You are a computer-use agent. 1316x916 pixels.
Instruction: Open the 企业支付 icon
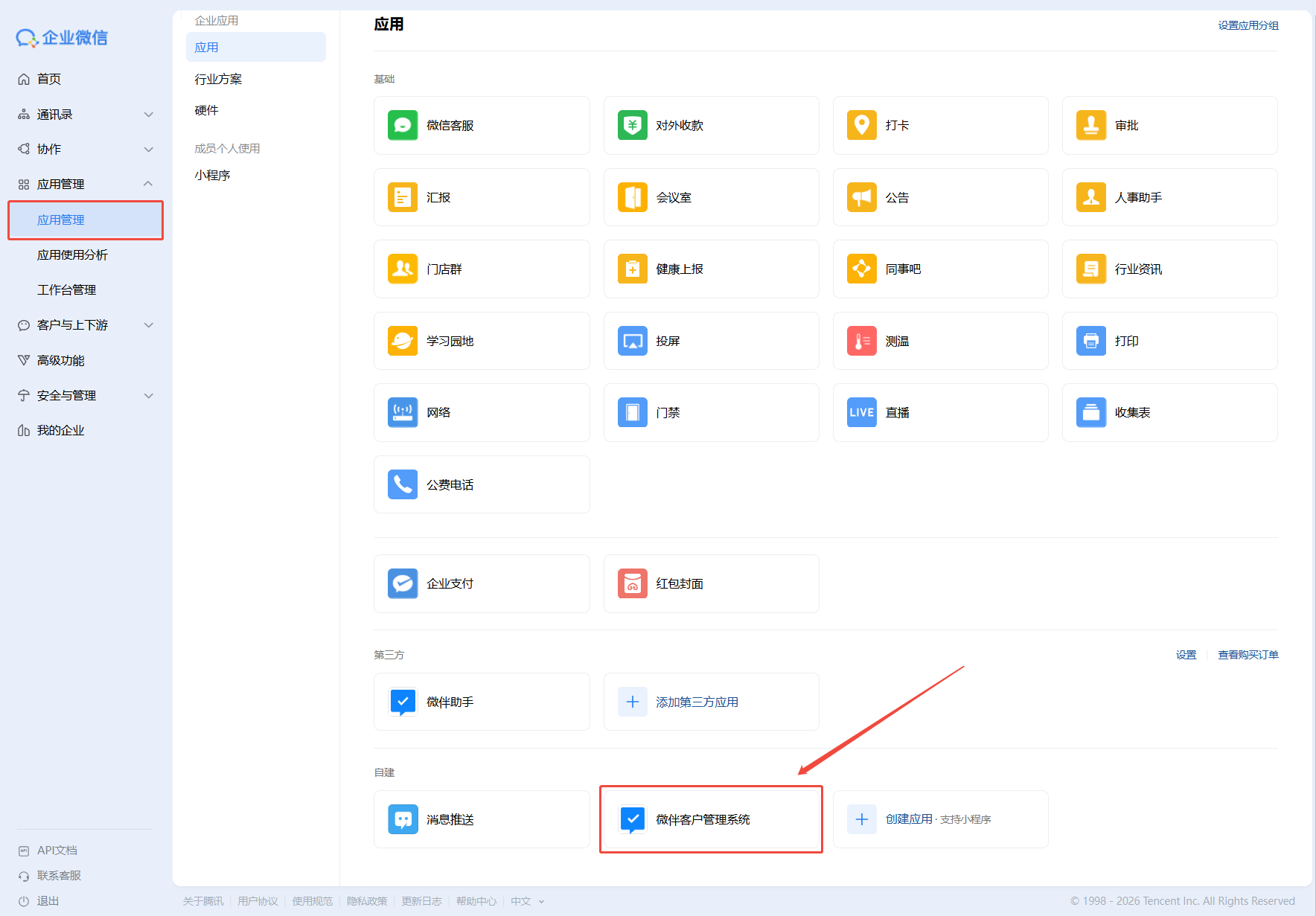click(x=403, y=583)
